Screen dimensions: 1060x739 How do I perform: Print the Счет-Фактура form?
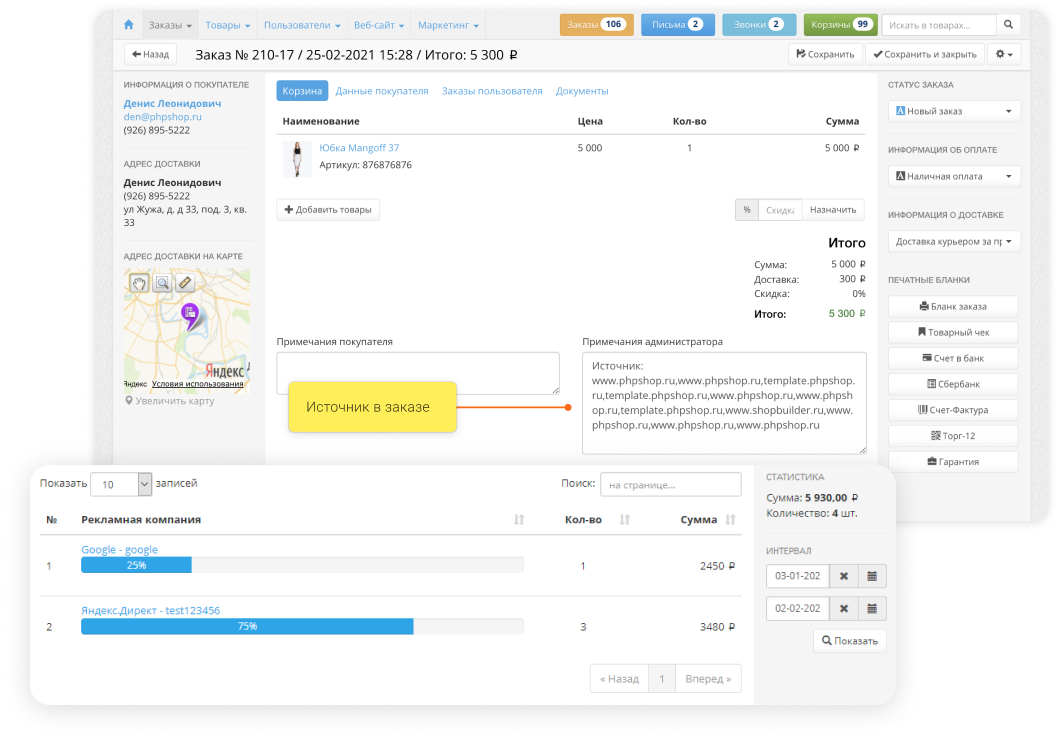[x=953, y=410]
